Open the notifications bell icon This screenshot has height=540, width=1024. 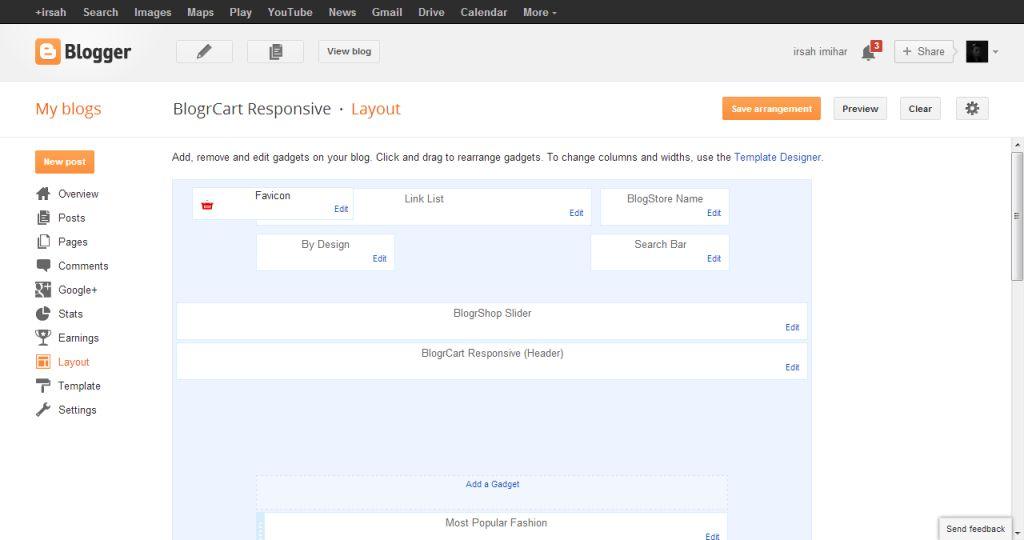click(x=868, y=52)
